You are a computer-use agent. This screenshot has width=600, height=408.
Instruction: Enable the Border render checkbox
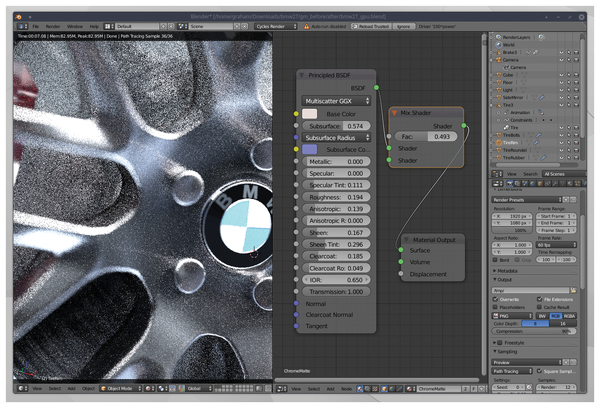coord(495,260)
